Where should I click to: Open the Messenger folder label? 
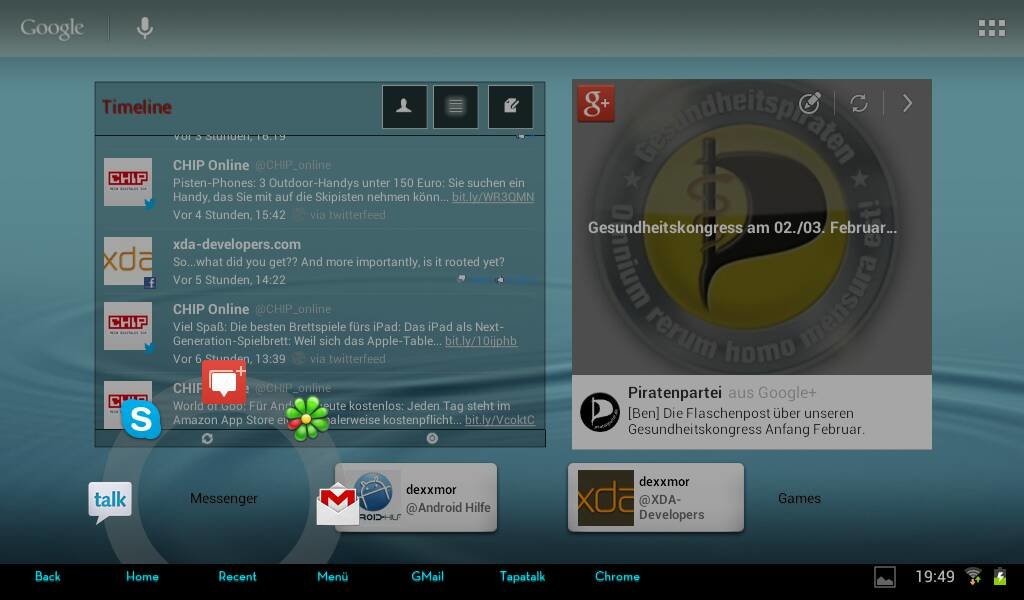click(x=224, y=498)
